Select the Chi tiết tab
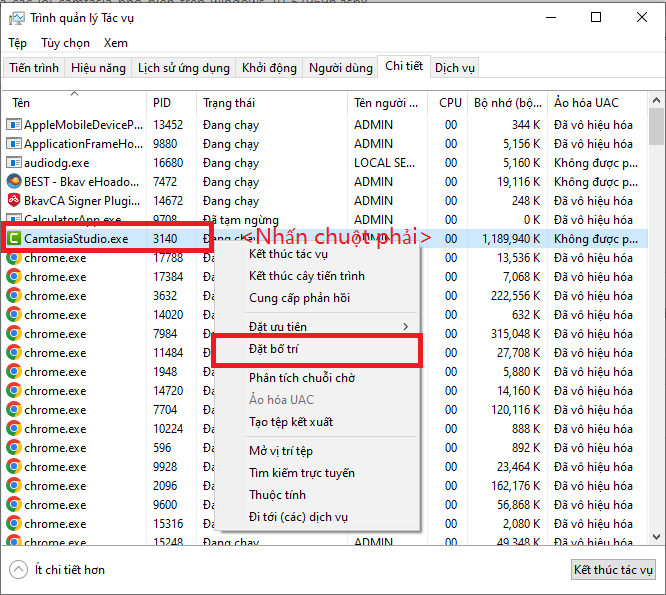Image resolution: width=666 pixels, height=595 pixels. tap(404, 66)
